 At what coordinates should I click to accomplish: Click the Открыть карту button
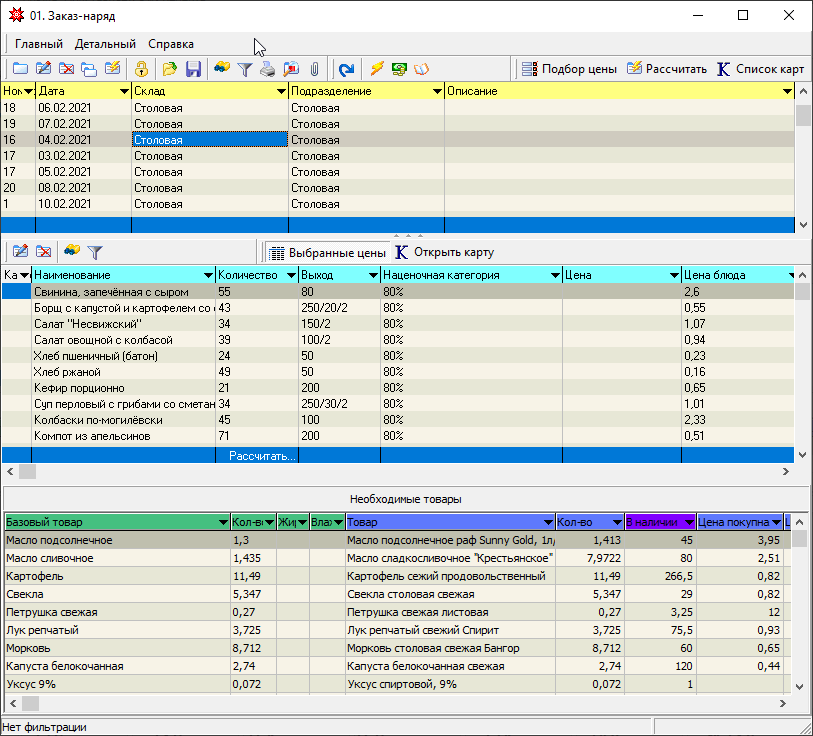[x=443, y=252]
